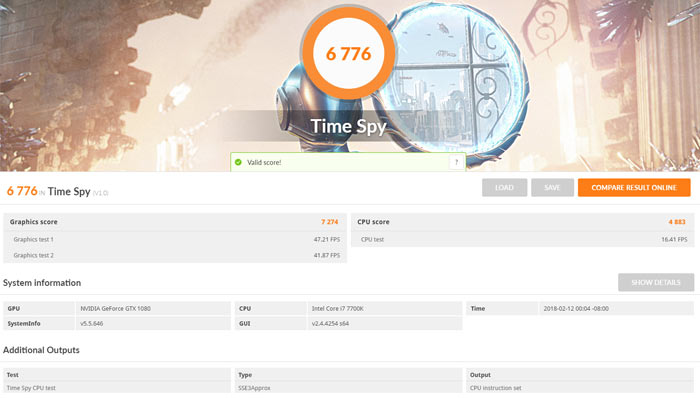Select the Graphics score header row
700x398 pixels.
[175, 222]
